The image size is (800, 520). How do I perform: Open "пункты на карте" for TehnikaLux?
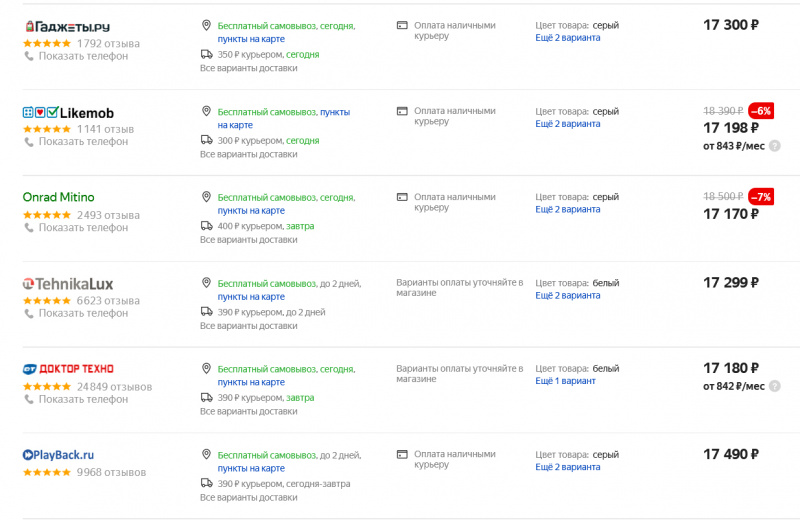(251, 297)
